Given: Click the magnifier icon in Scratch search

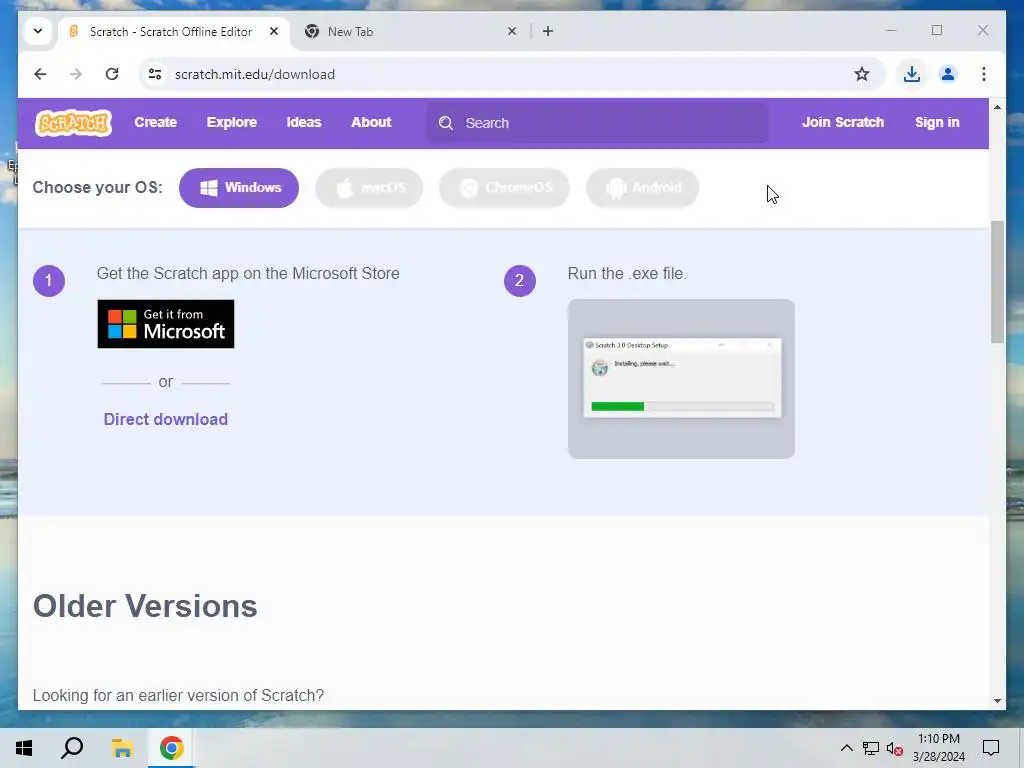Looking at the screenshot, I should pyautogui.click(x=446, y=123).
